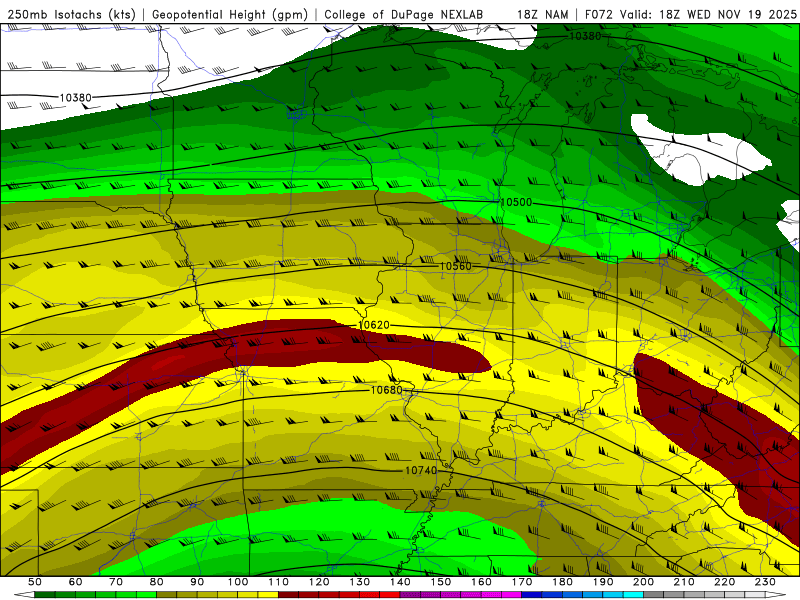Click the 140 value on the color scale
Viewport: 800px width, 600px height.
(x=399, y=582)
